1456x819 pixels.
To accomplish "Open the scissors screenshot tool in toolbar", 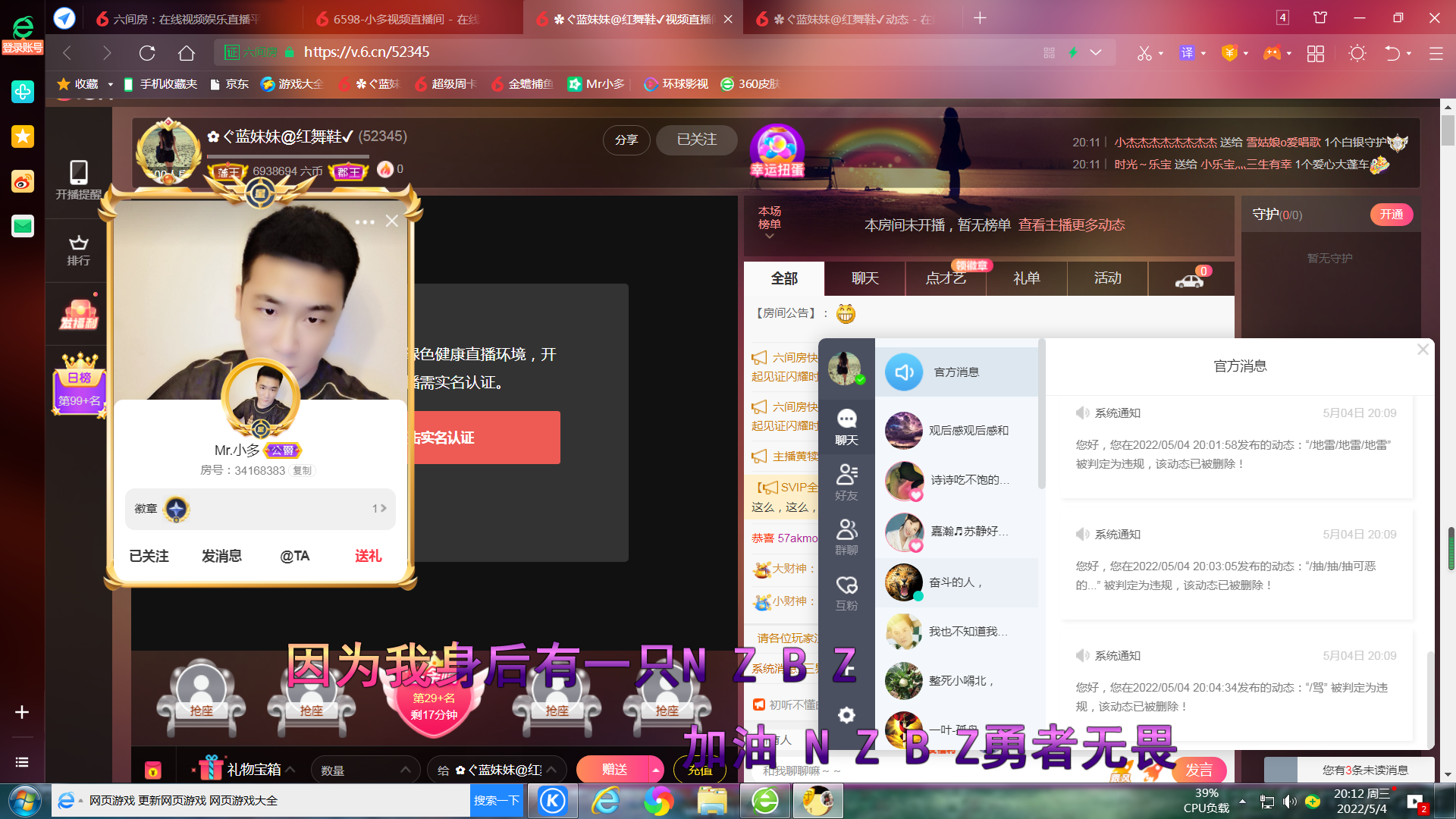I will click(x=1144, y=53).
